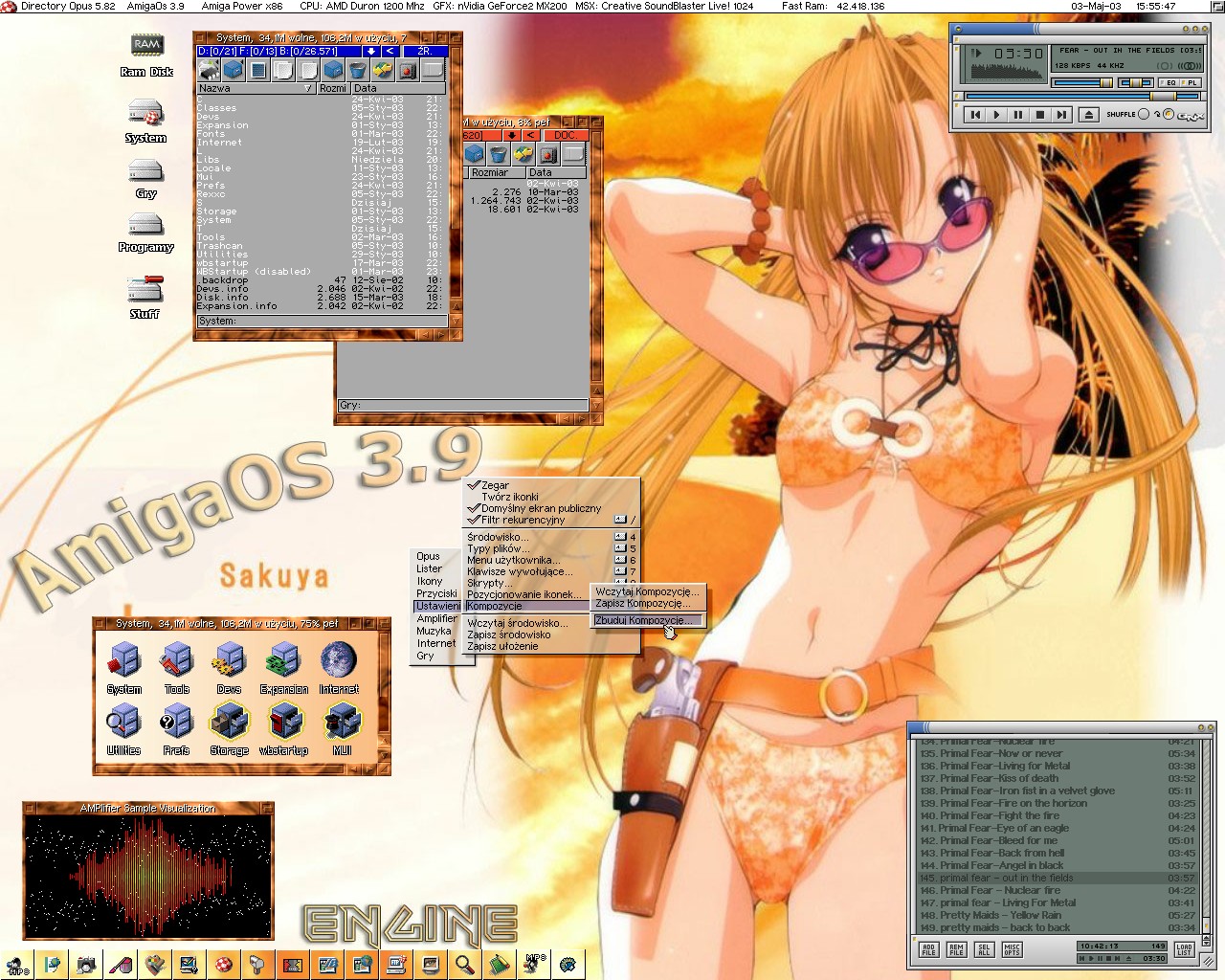
Task: Click the < button in System lister status bar
Action: click(390, 51)
